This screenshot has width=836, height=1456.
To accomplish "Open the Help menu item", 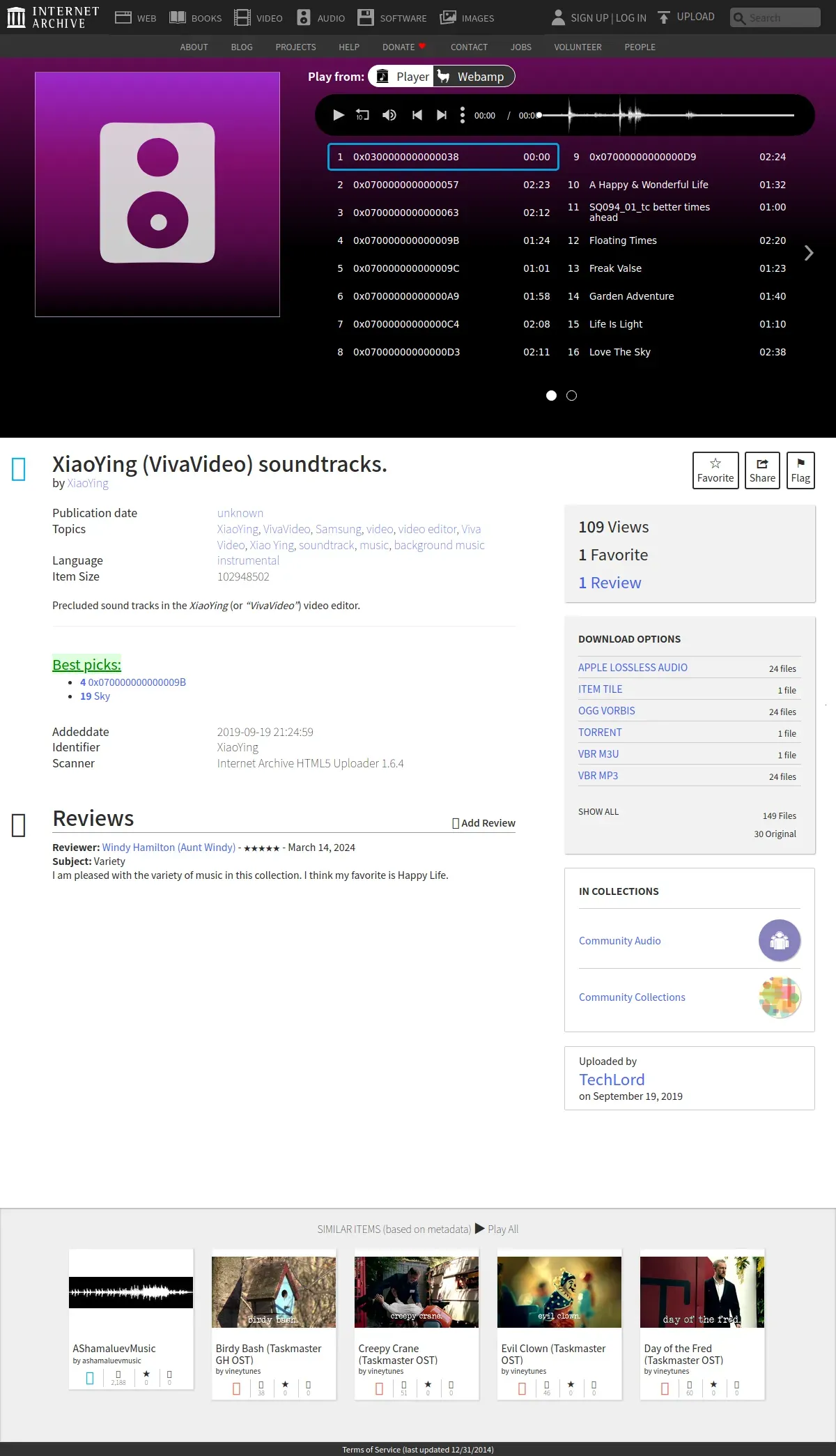I will pyautogui.click(x=349, y=47).
